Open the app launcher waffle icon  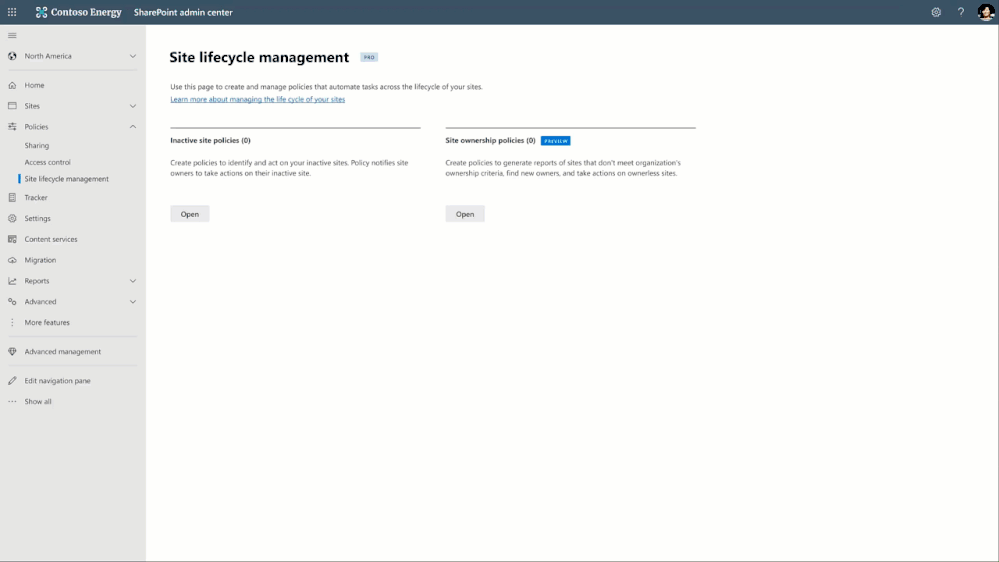point(12,12)
